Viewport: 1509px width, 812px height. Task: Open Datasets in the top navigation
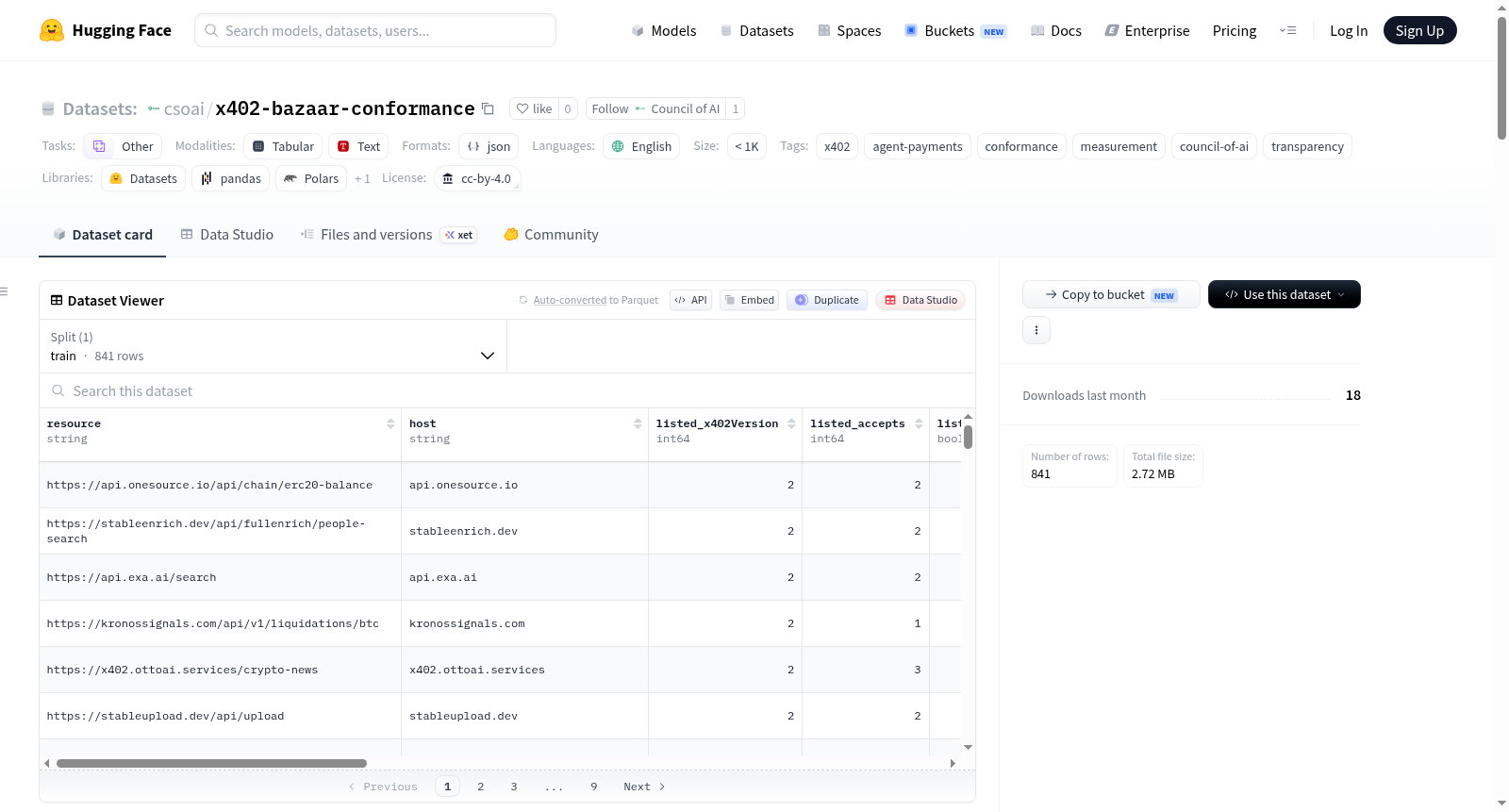756,30
